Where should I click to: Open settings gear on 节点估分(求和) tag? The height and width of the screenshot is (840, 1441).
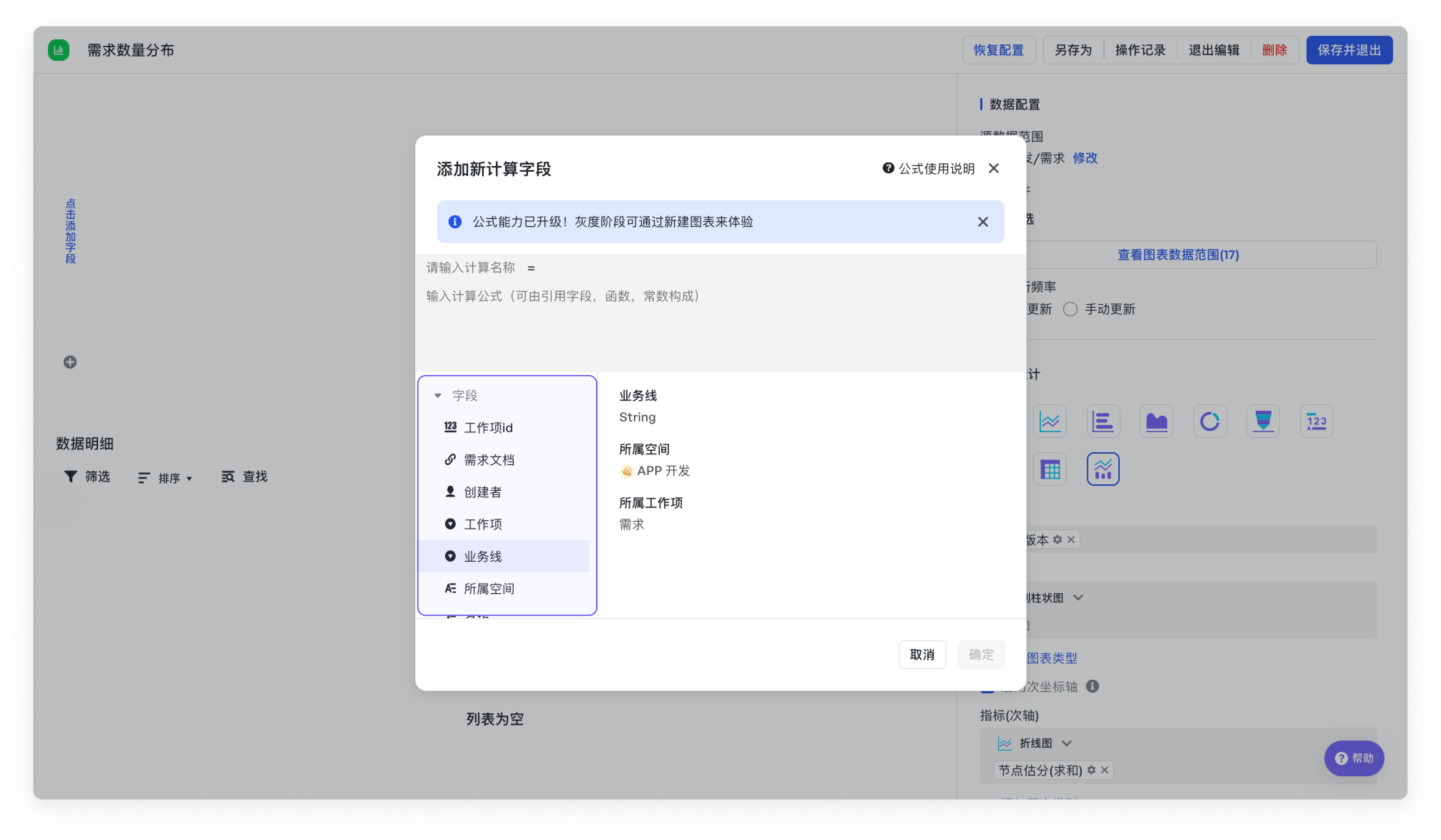tap(1091, 770)
